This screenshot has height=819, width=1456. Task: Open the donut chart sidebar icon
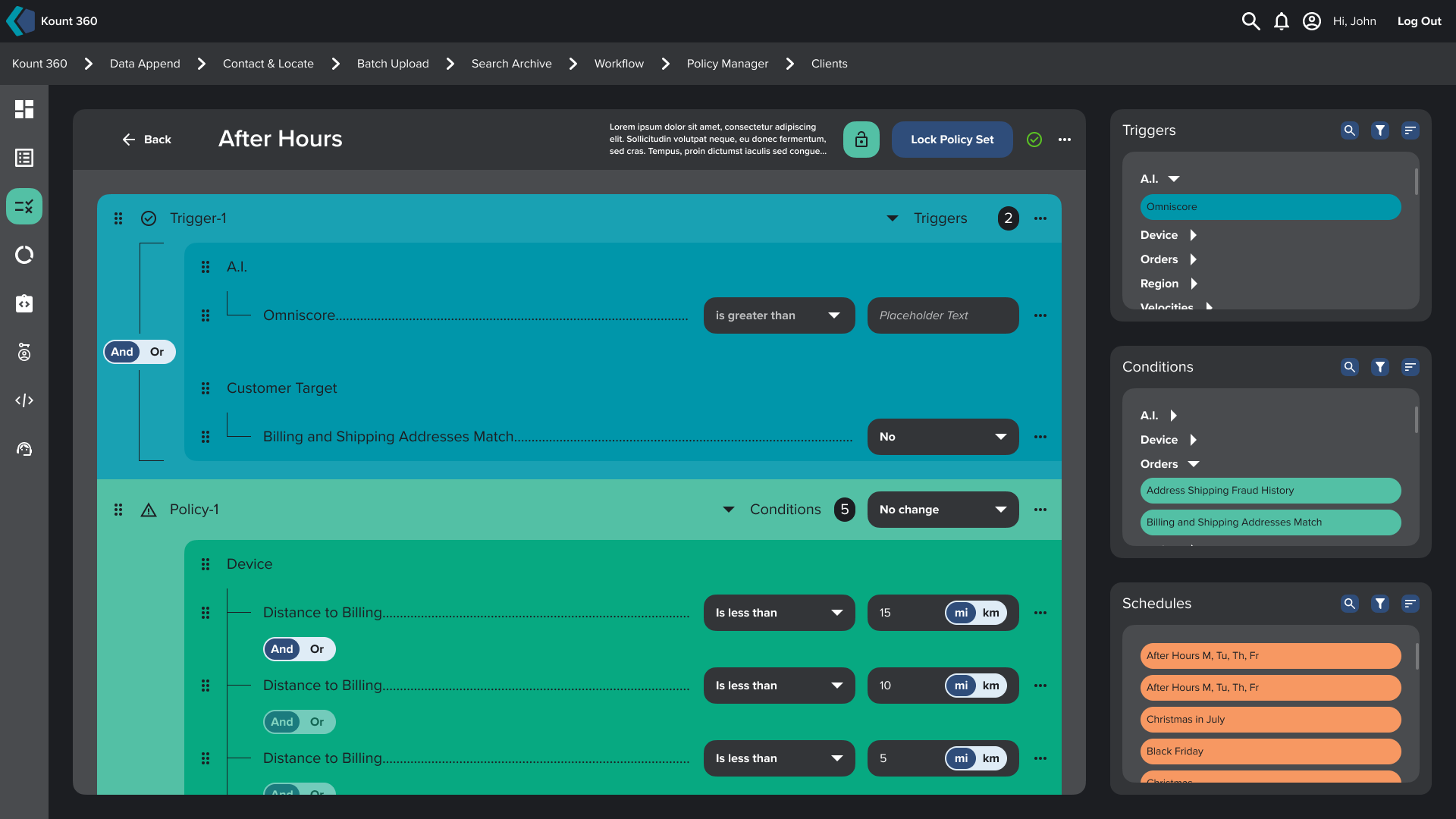[24, 255]
